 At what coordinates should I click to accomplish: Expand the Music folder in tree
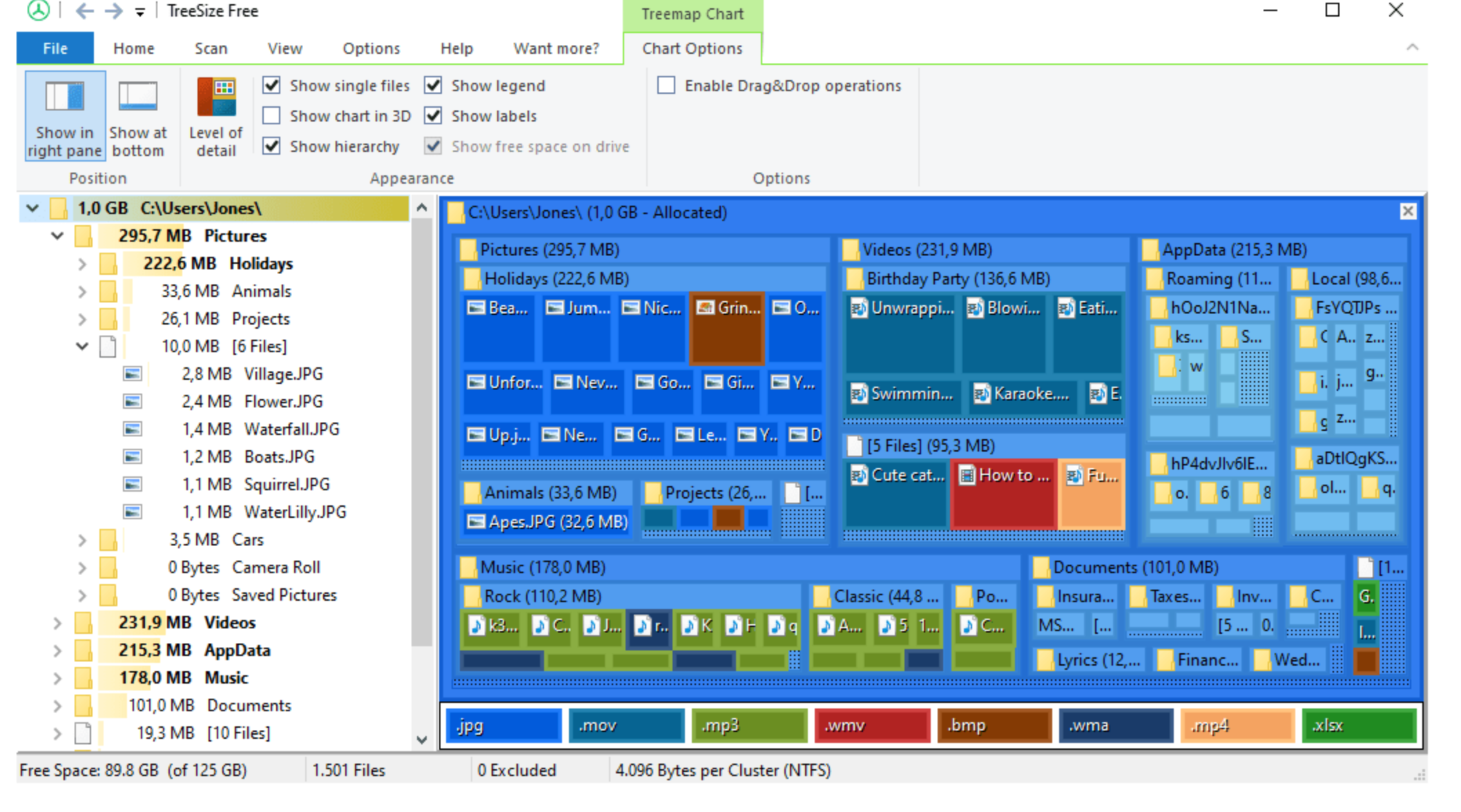57,678
